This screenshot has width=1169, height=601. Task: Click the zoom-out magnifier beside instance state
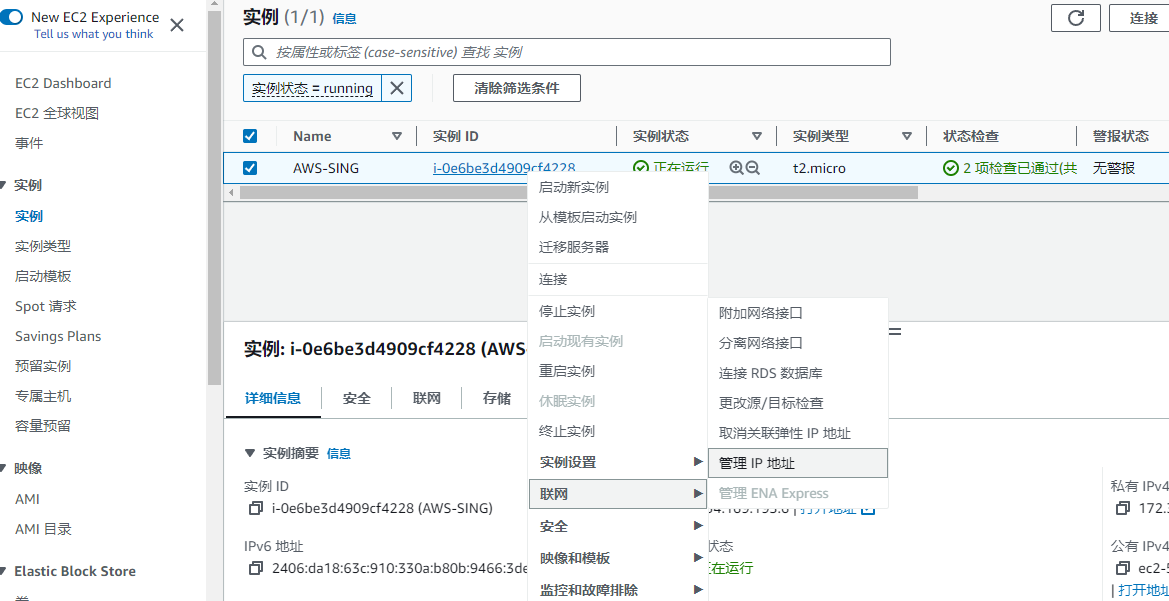coord(753,168)
